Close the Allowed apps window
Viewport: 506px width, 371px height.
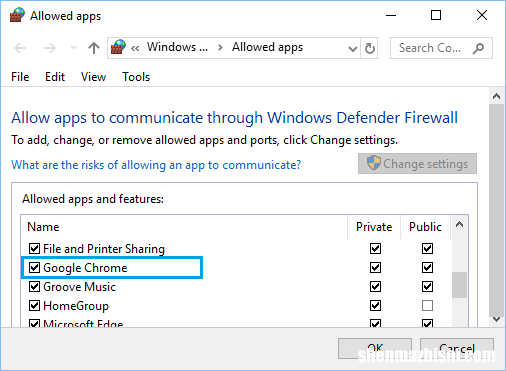[482, 15]
